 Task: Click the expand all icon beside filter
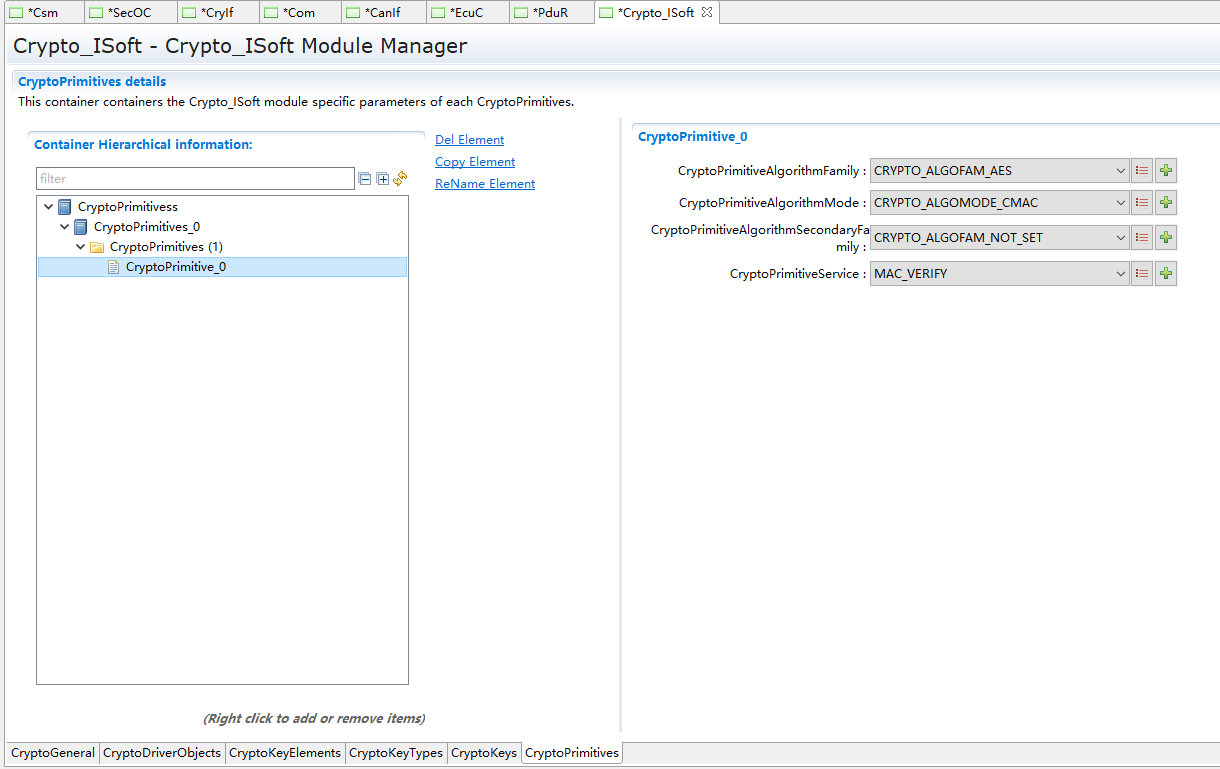click(382, 179)
